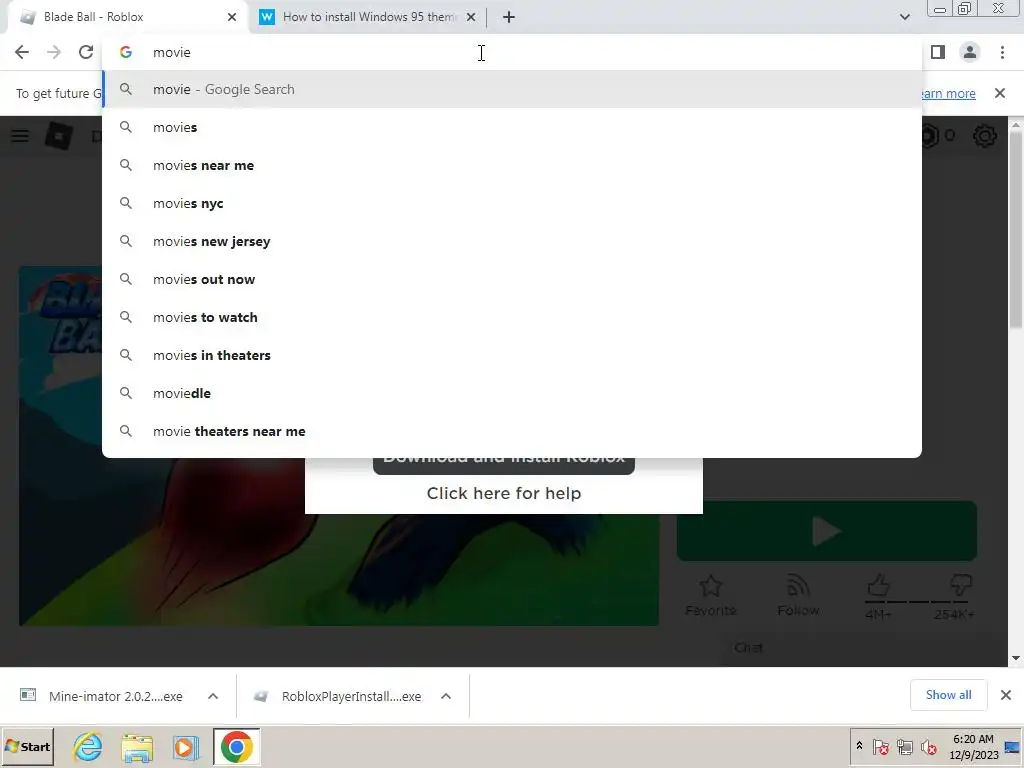Open File Explorer from taskbar

click(137, 746)
